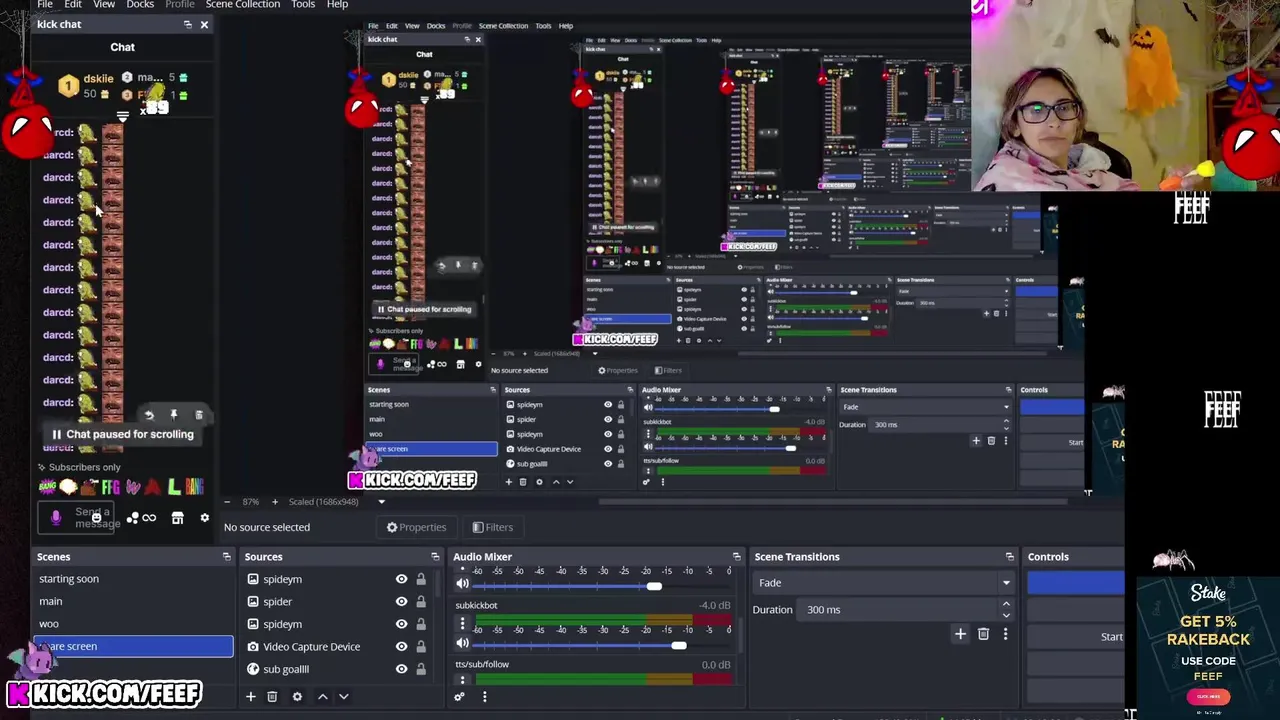Open the Help menu
The width and height of the screenshot is (1280, 720).
(337, 5)
